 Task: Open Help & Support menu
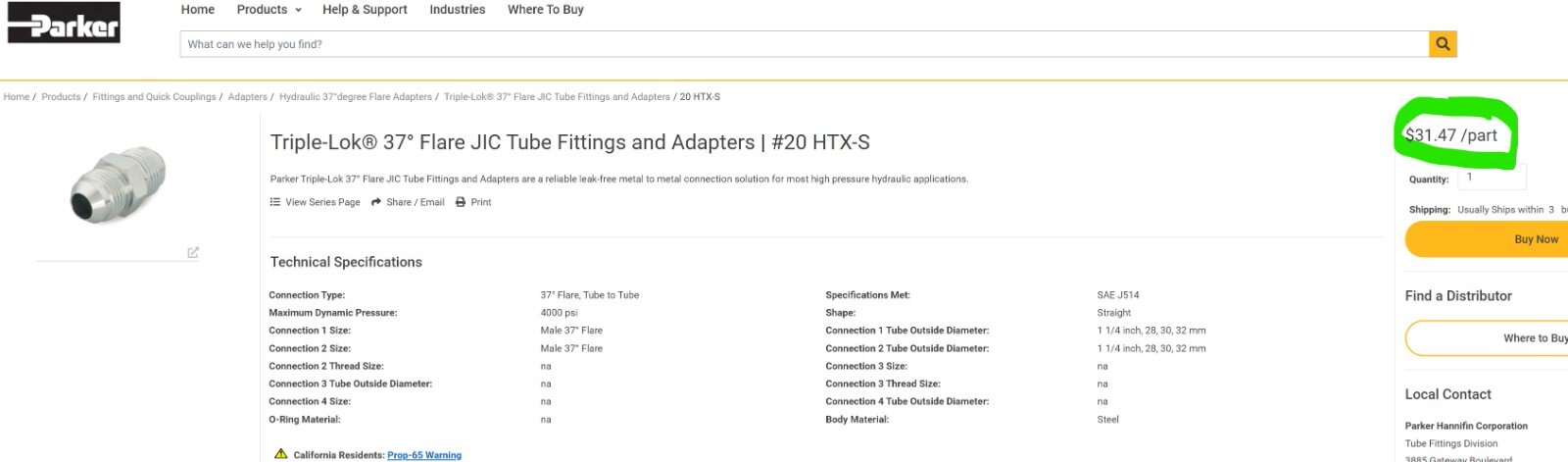(365, 10)
